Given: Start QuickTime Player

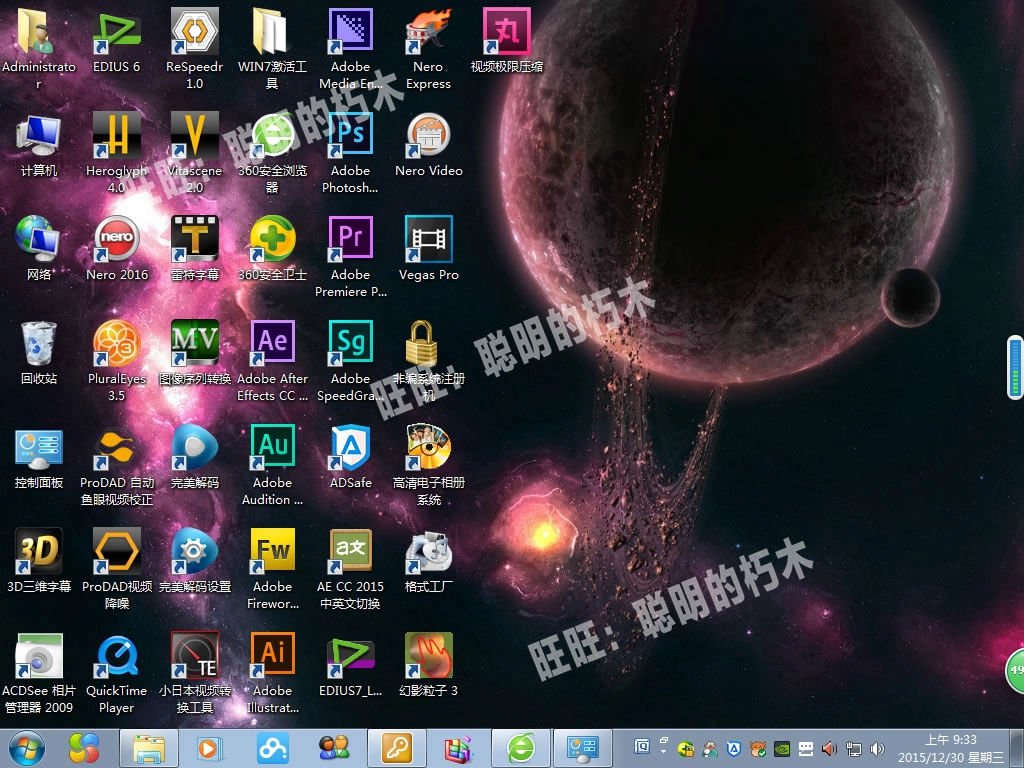Looking at the screenshot, I should [x=116, y=655].
